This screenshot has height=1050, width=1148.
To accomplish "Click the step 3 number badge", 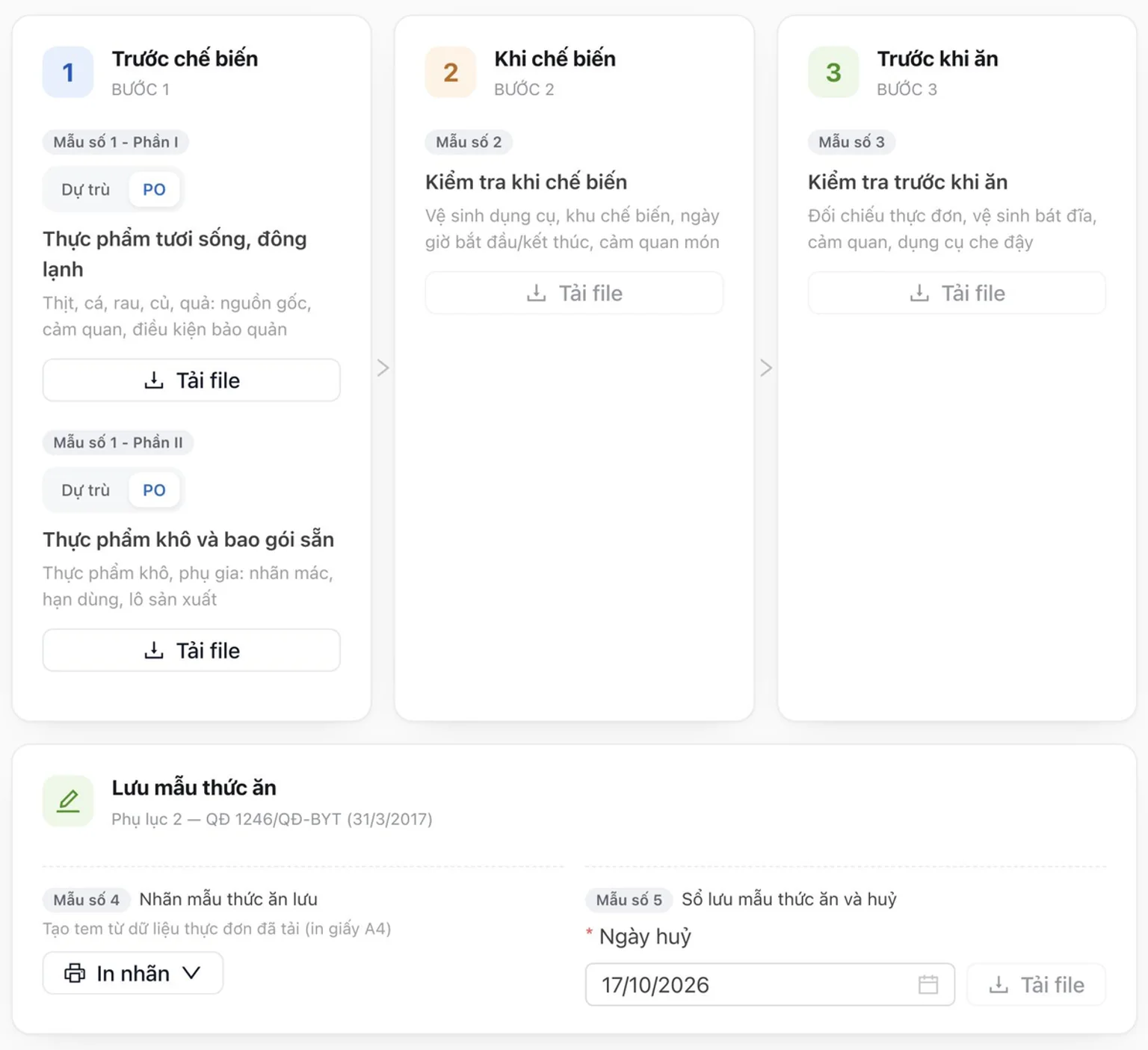I will click(833, 72).
